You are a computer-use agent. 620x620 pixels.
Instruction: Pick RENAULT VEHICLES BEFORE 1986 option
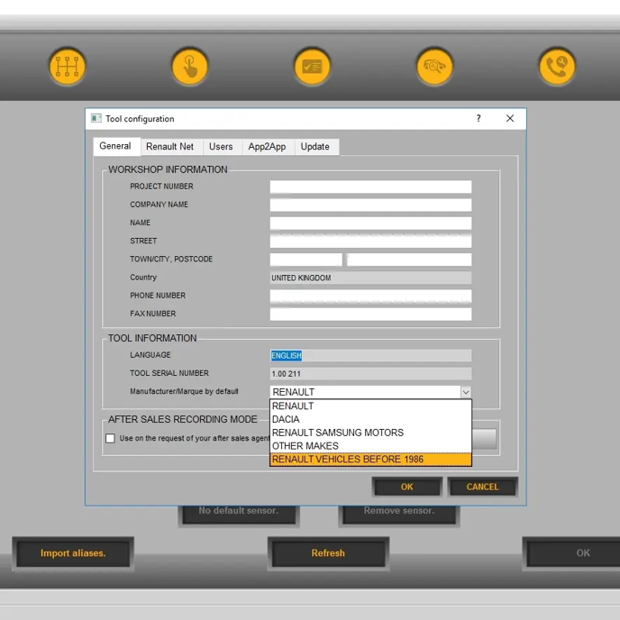pos(370,459)
